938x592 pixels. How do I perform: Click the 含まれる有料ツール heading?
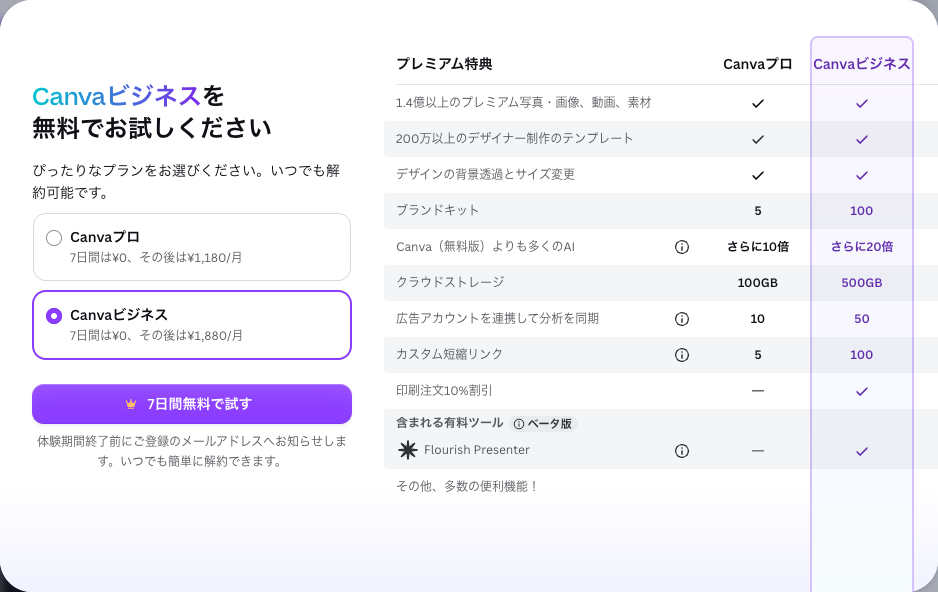pos(449,423)
